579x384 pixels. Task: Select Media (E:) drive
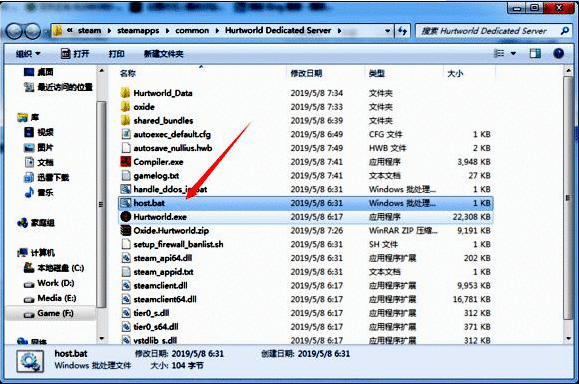[50, 298]
